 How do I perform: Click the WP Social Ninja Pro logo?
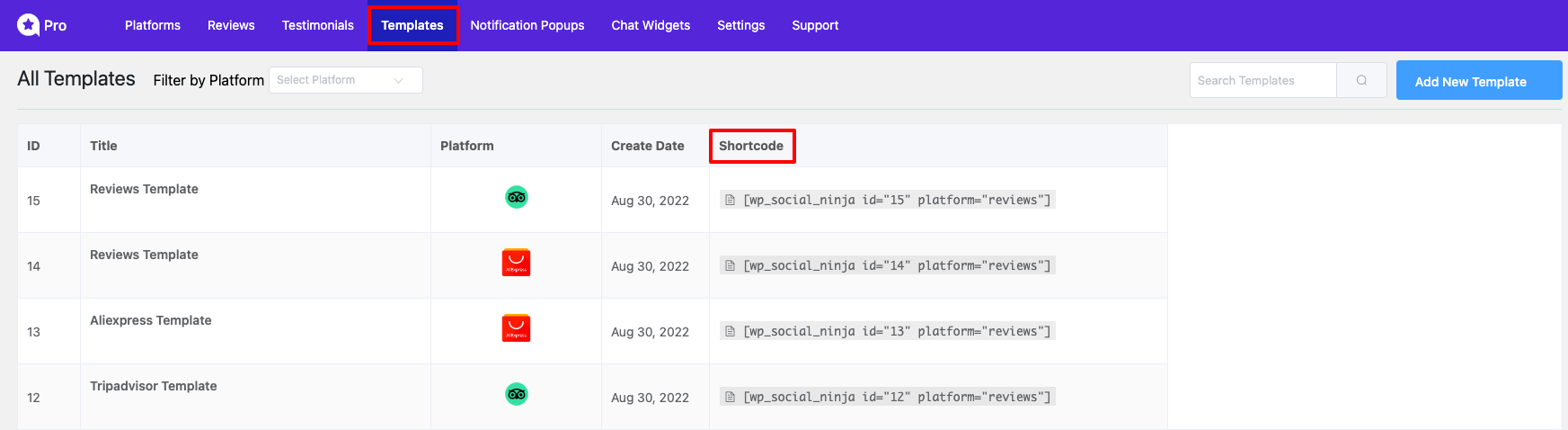(42, 25)
